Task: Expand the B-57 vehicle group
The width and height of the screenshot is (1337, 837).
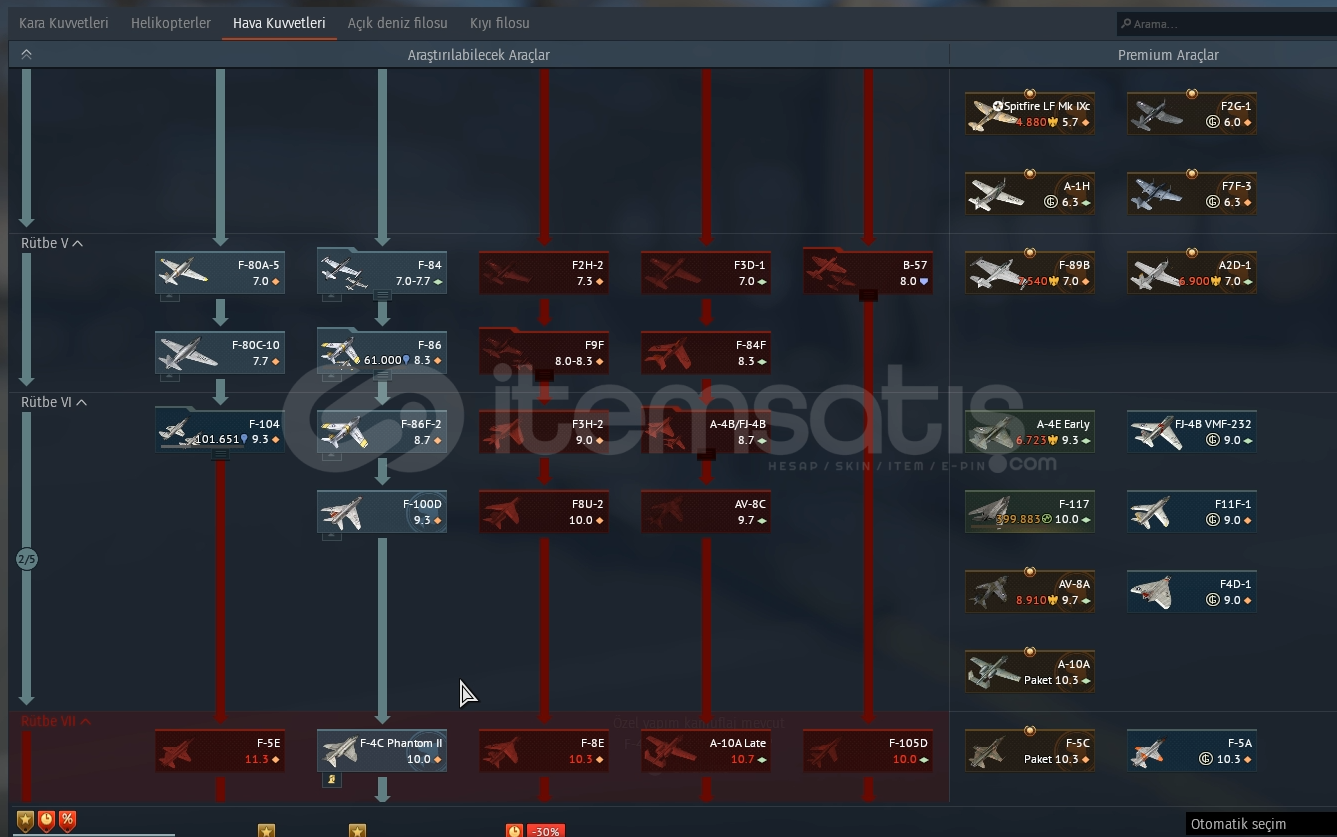Action: point(868,295)
